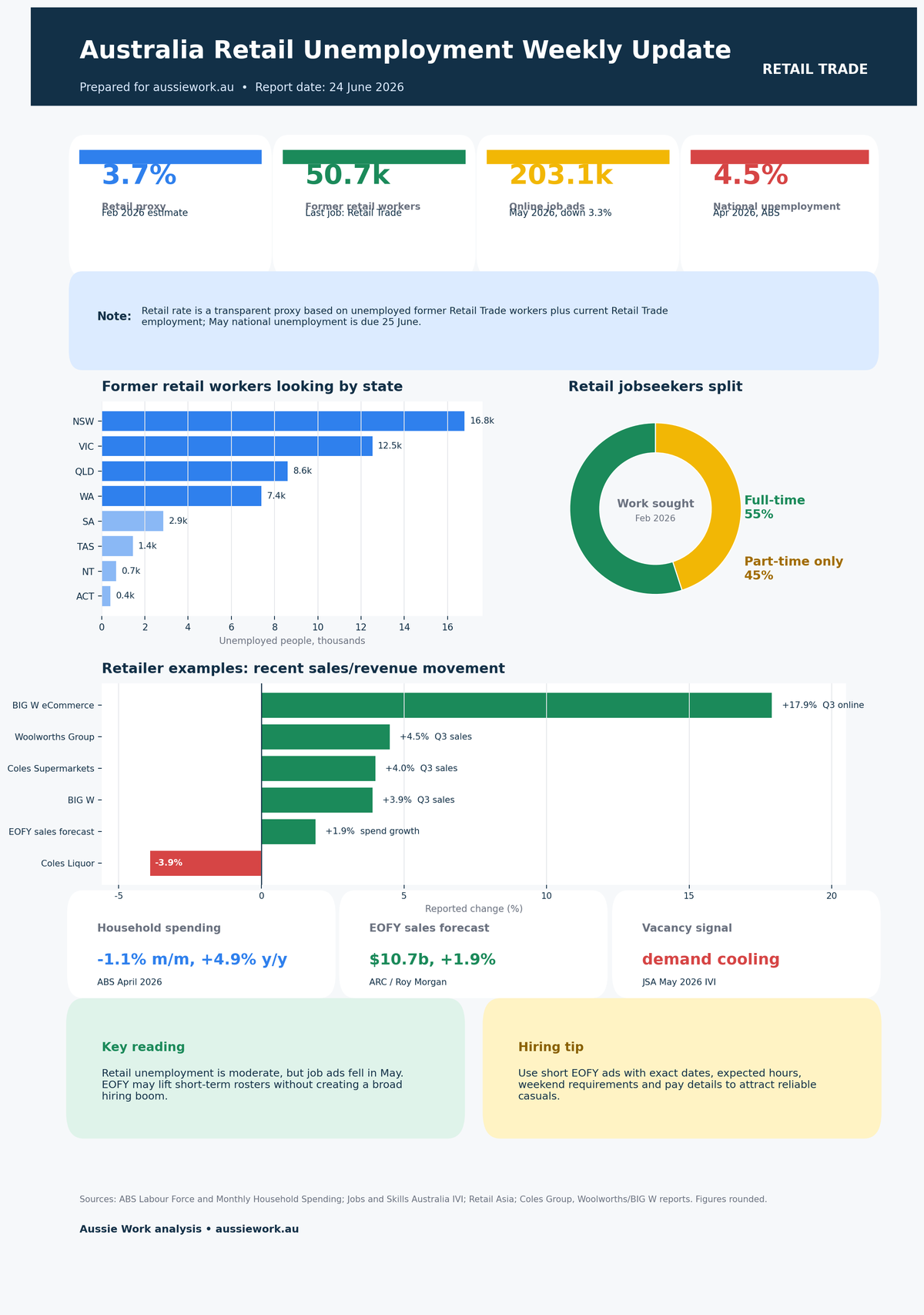Click the 'ABS April 2026' source line
This screenshot has width=924, height=1315.
point(129,982)
